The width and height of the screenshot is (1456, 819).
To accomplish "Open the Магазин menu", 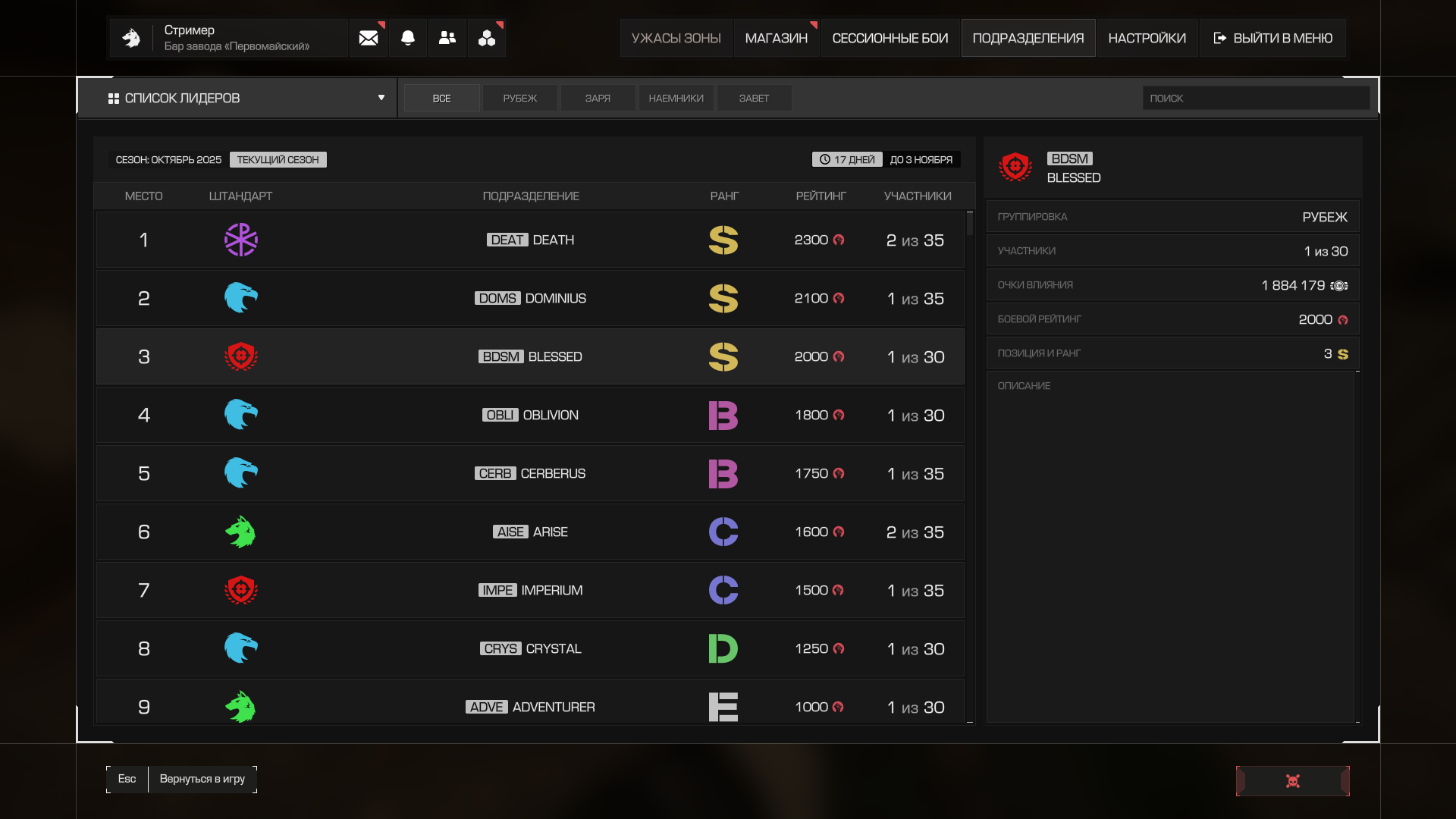I will click(x=776, y=38).
